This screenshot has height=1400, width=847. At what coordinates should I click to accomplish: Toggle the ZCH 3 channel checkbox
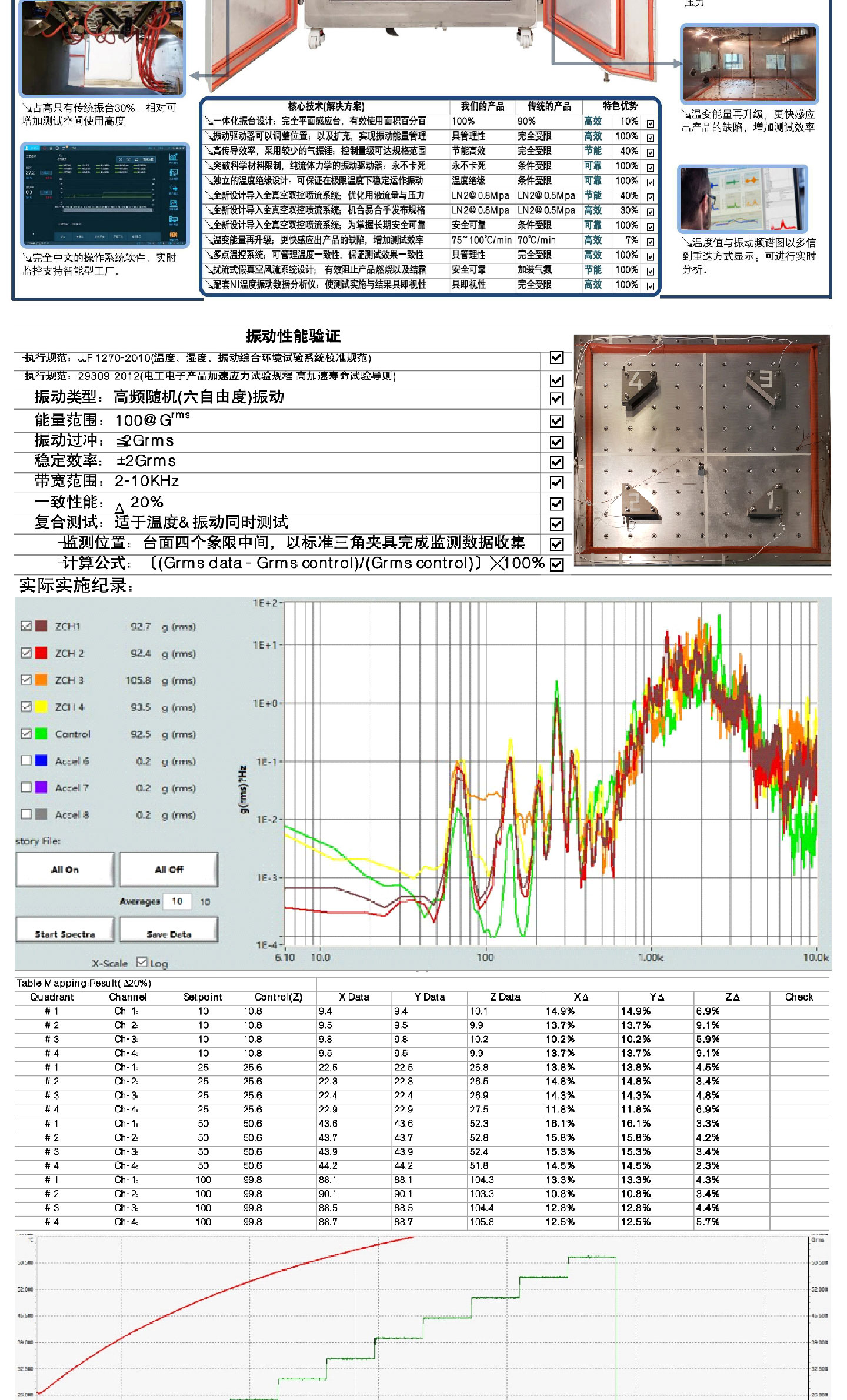coord(26,679)
